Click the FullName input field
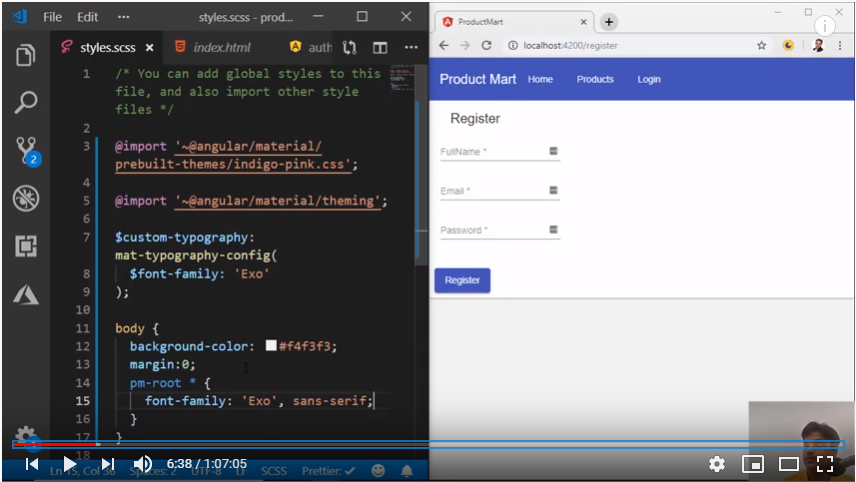The width and height of the screenshot is (856, 482). tap(492, 152)
